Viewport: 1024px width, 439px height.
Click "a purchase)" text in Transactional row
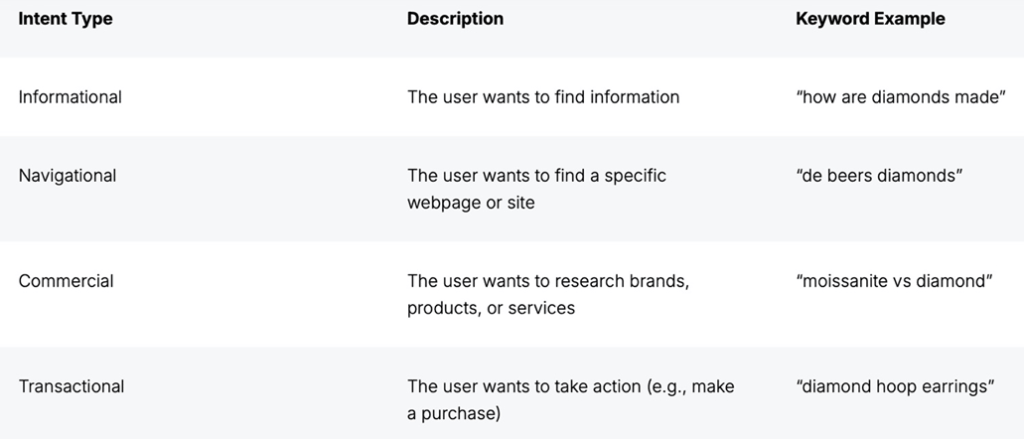tap(454, 414)
